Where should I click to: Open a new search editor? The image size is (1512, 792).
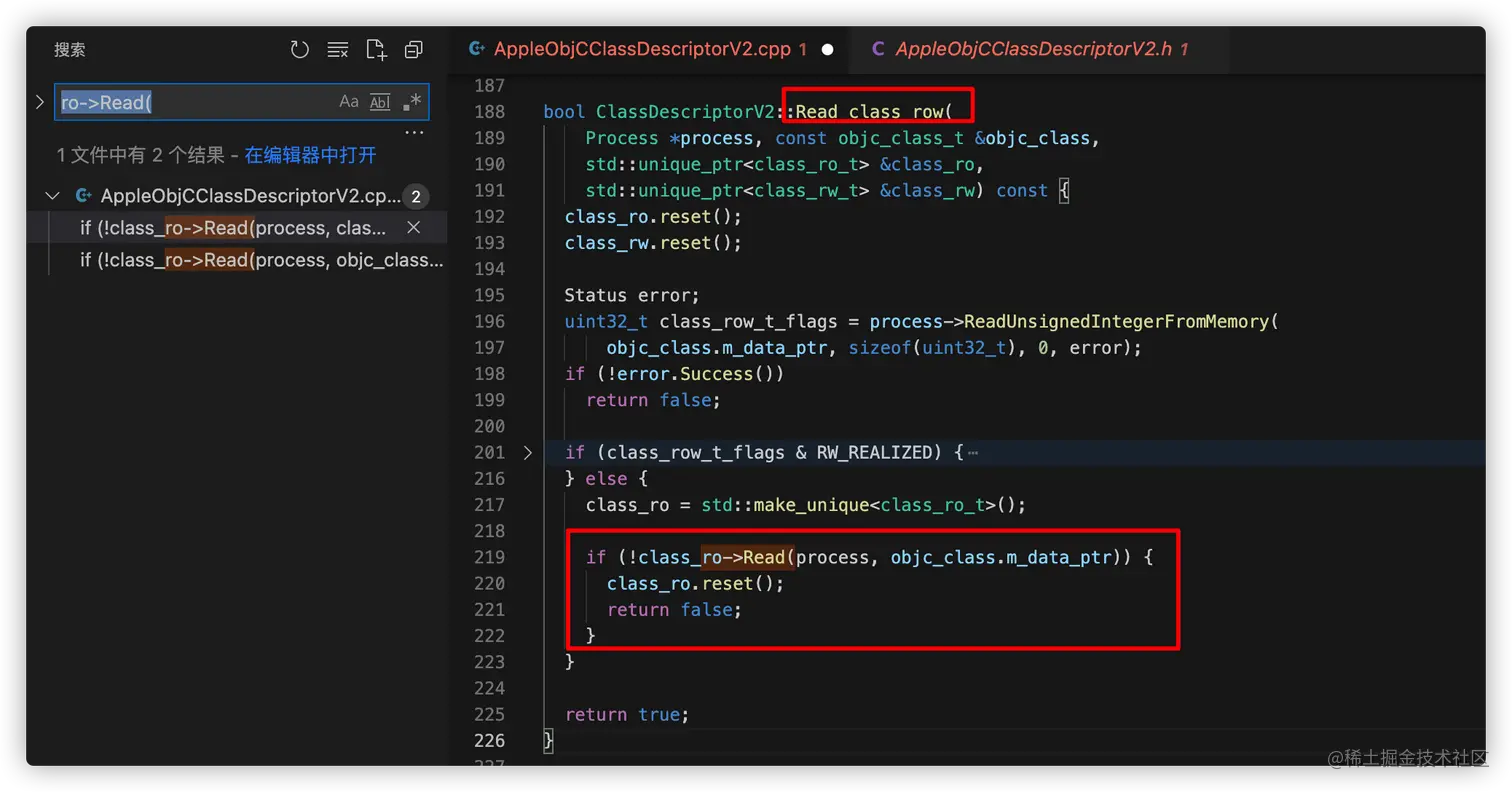[x=376, y=50]
